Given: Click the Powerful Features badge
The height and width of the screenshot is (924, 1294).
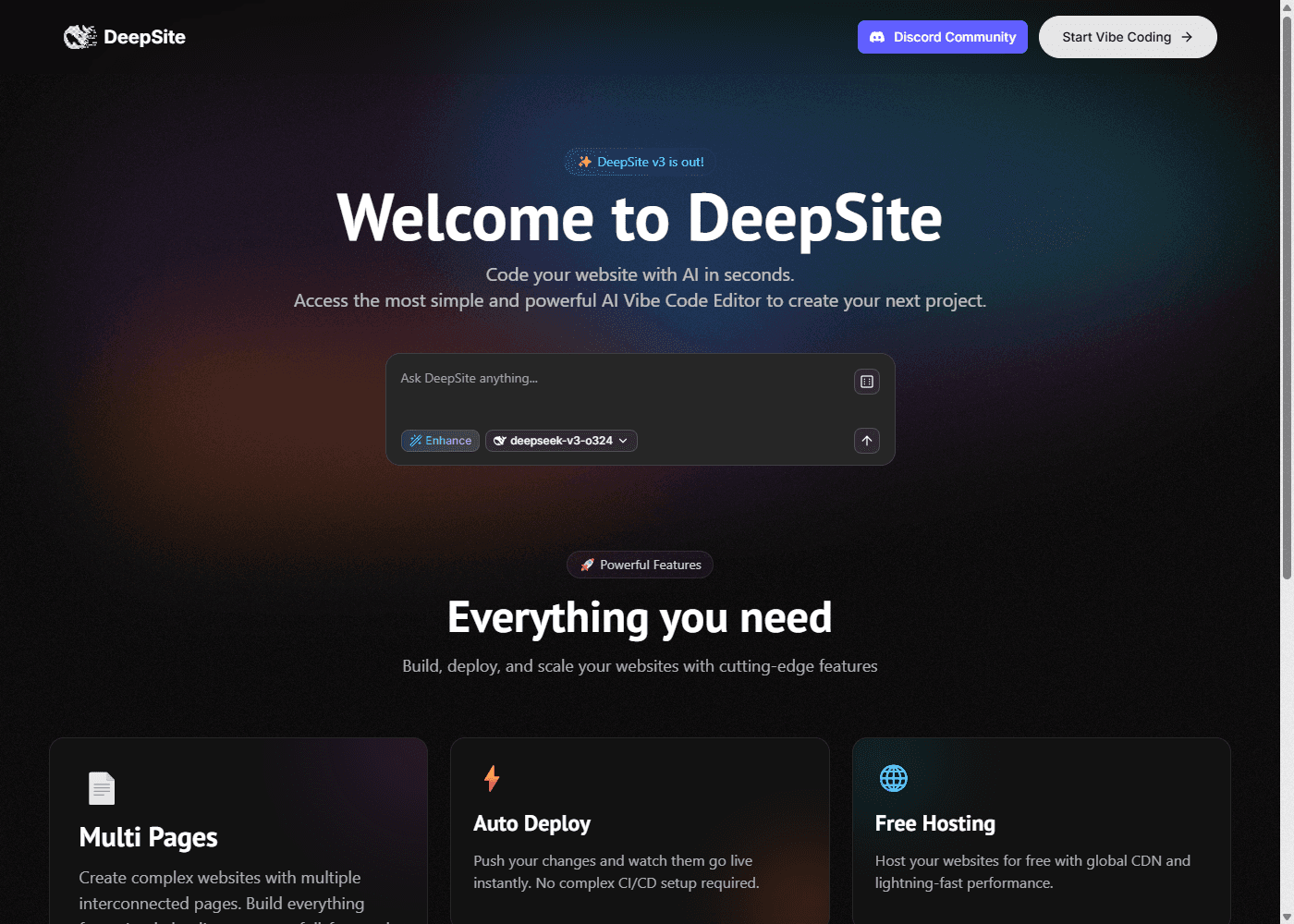Looking at the screenshot, I should coord(640,565).
